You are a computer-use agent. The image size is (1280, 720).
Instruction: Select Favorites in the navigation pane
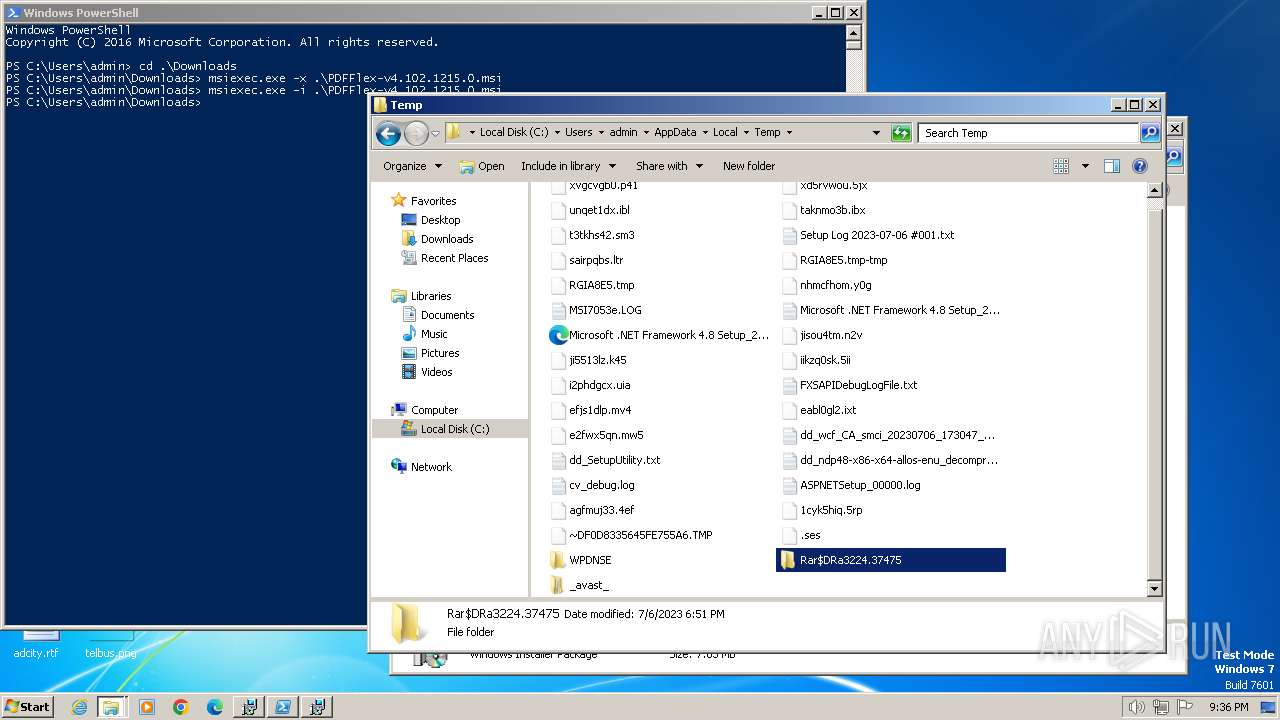click(433, 200)
